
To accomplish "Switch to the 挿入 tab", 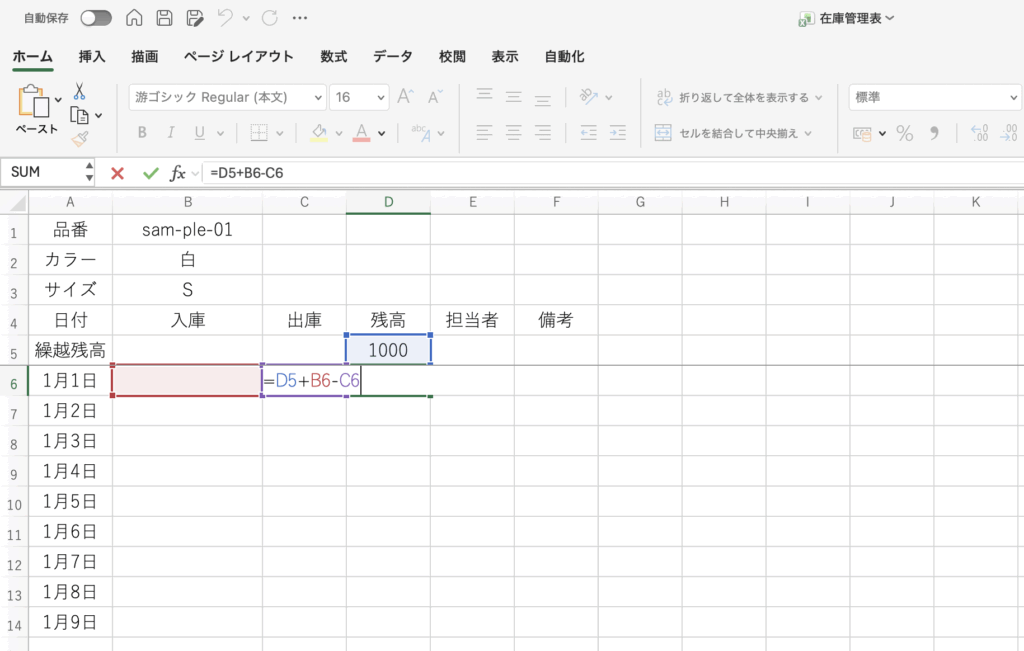I will tap(92, 57).
